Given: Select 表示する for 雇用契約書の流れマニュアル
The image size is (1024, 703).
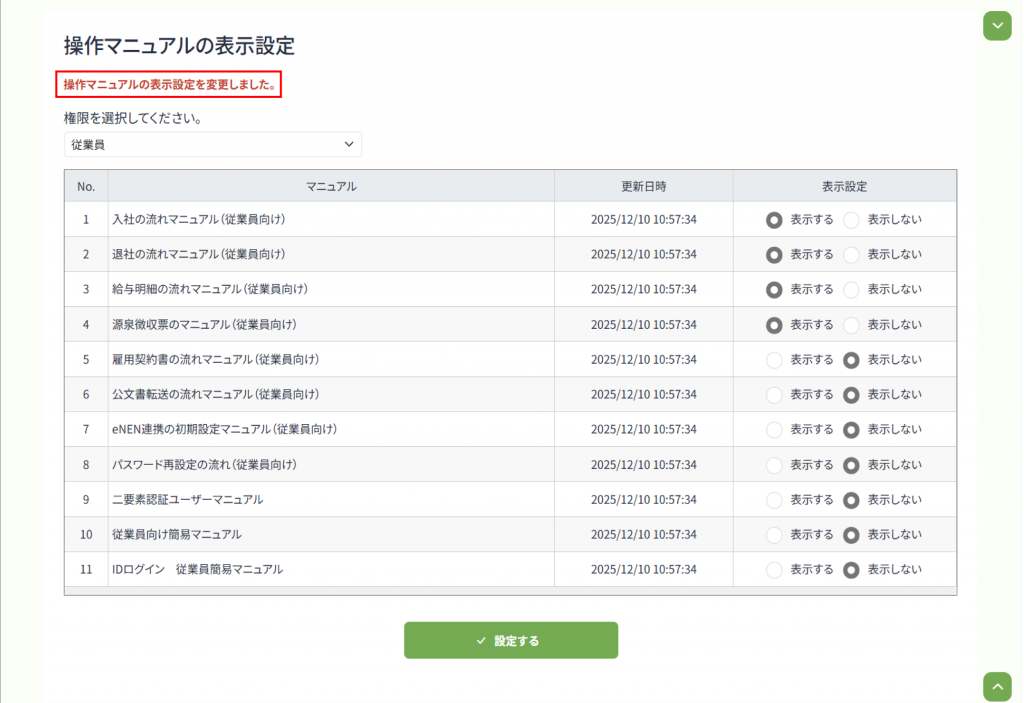Looking at the screenshot, I should coord(774,360).
